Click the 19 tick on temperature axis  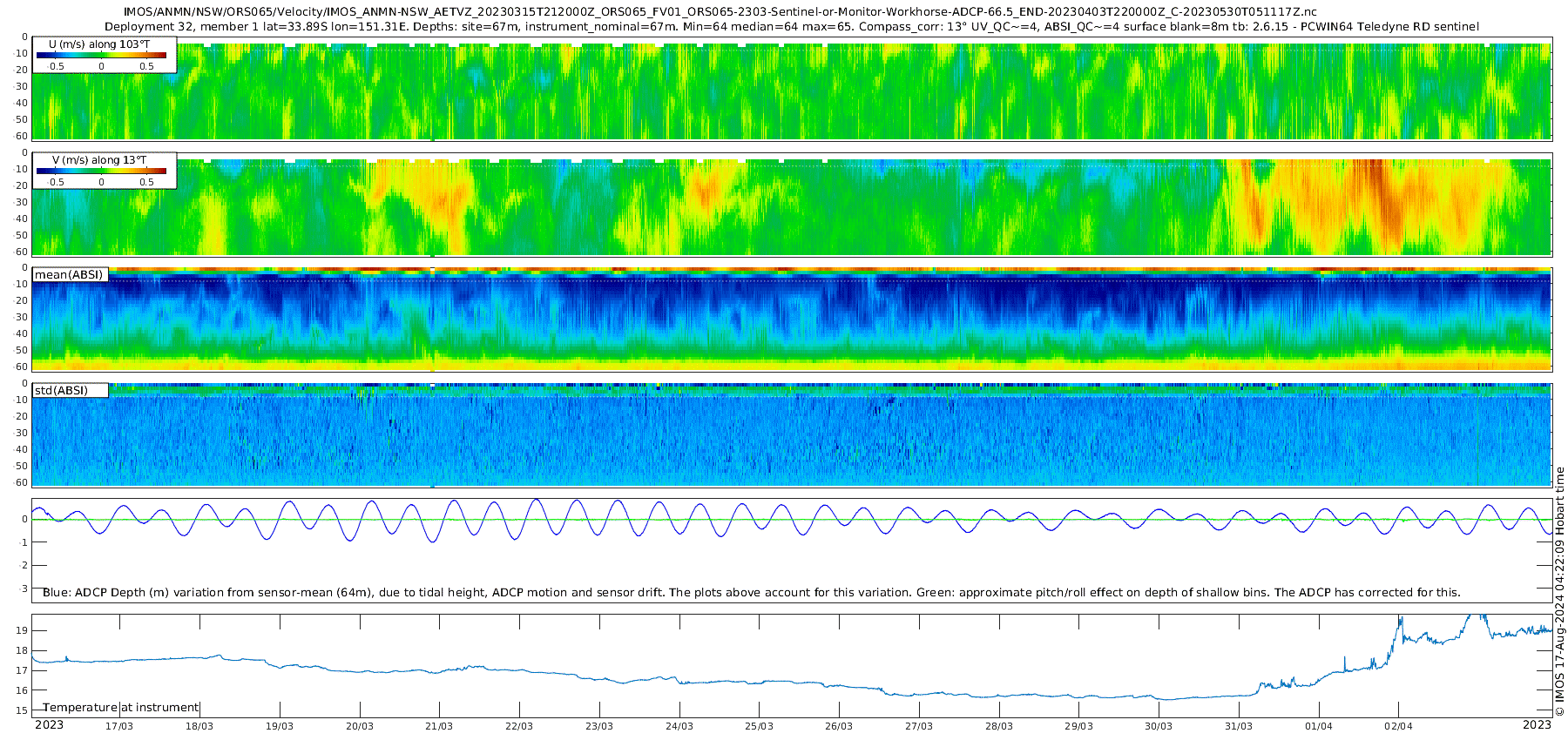[x=22, y=630]
